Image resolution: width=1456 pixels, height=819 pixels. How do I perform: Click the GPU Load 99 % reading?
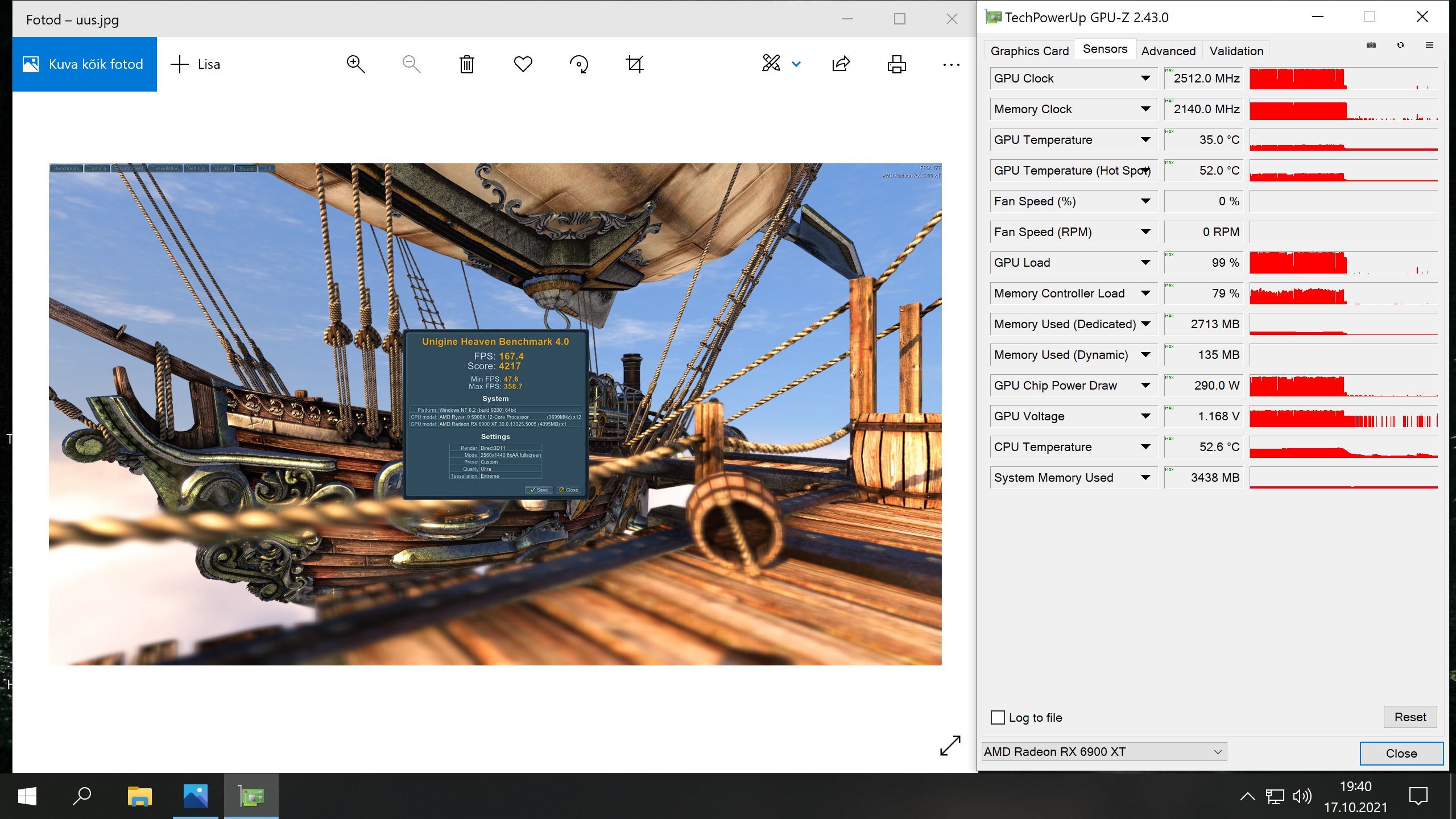(1203, 263)
